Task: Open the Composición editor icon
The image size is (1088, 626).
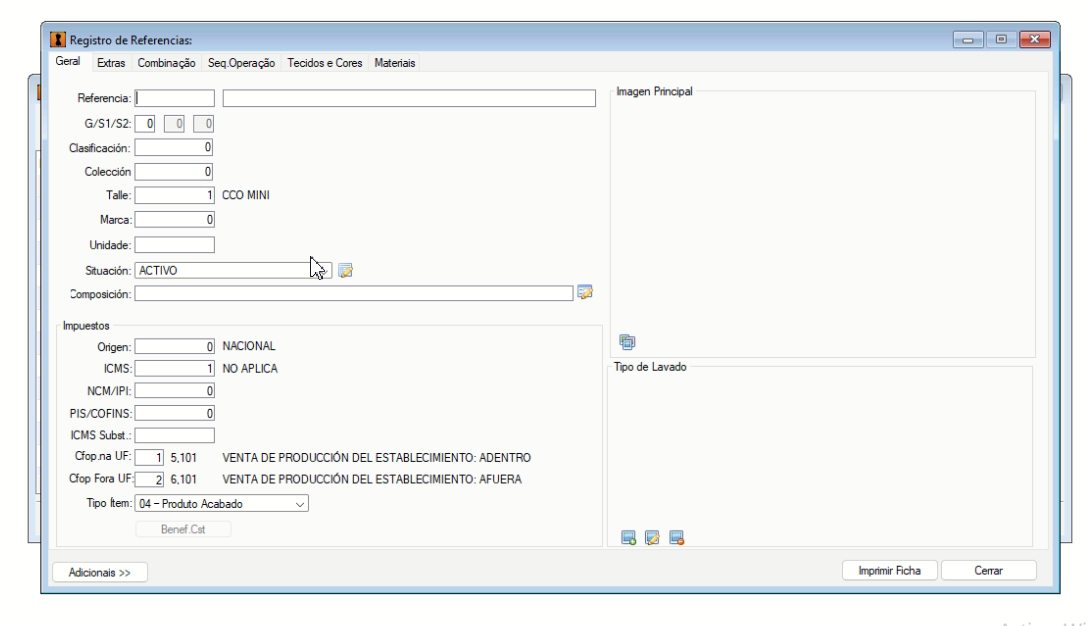Action: point(585,293)
